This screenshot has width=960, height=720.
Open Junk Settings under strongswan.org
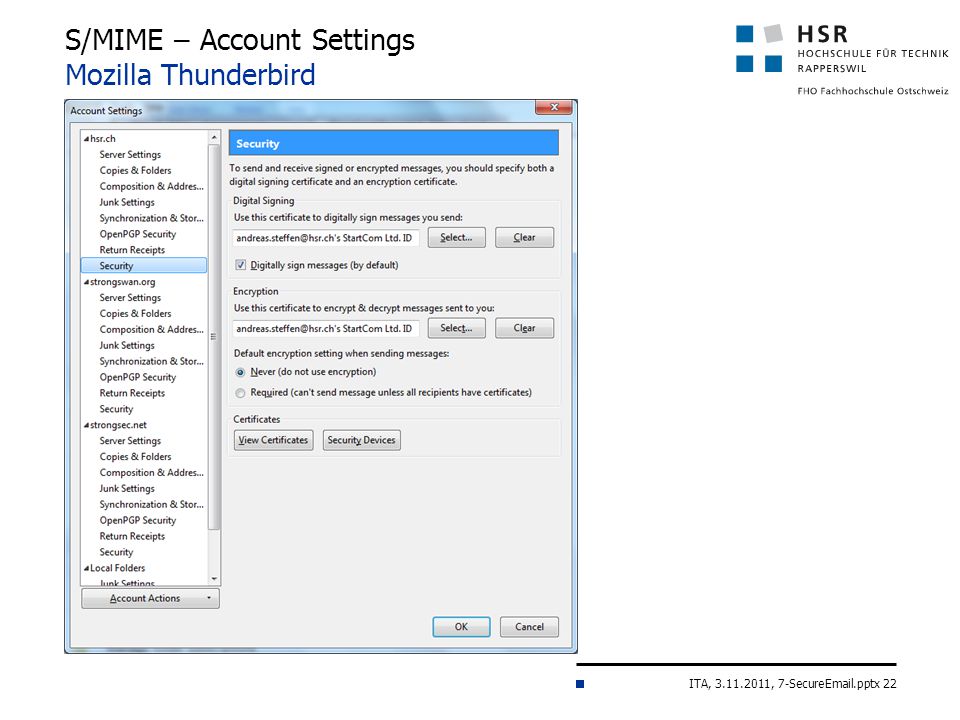tap(127, 346)
